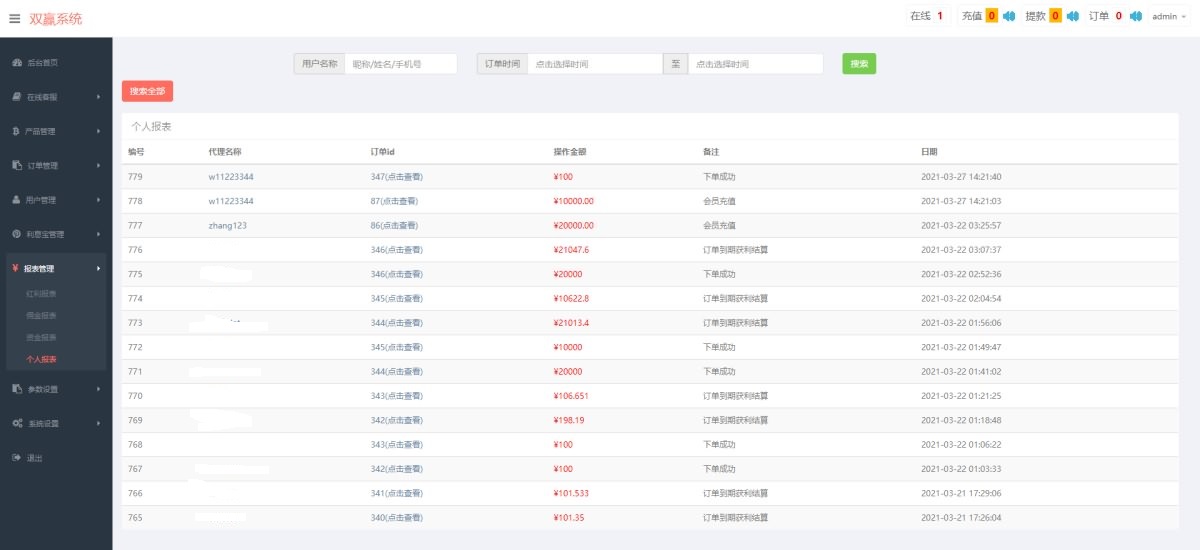Click the 操作金额 column header

pos(569,152)
